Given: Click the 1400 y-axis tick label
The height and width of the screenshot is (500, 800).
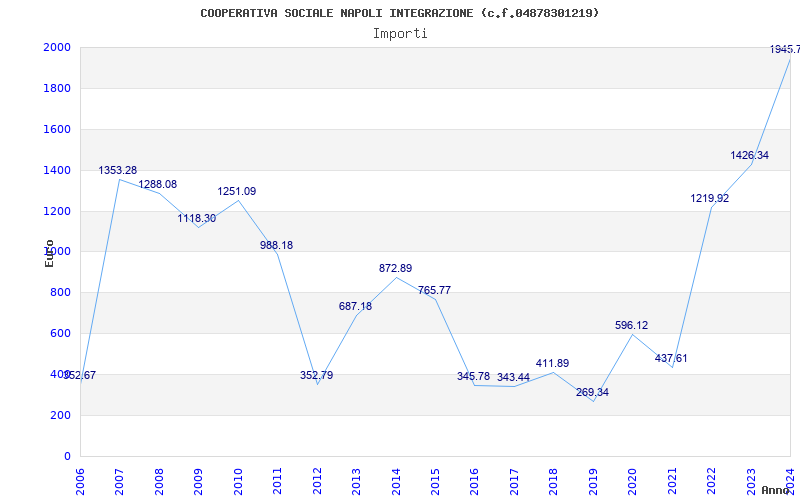Looking at the screenshot, I should pos(57,170).
